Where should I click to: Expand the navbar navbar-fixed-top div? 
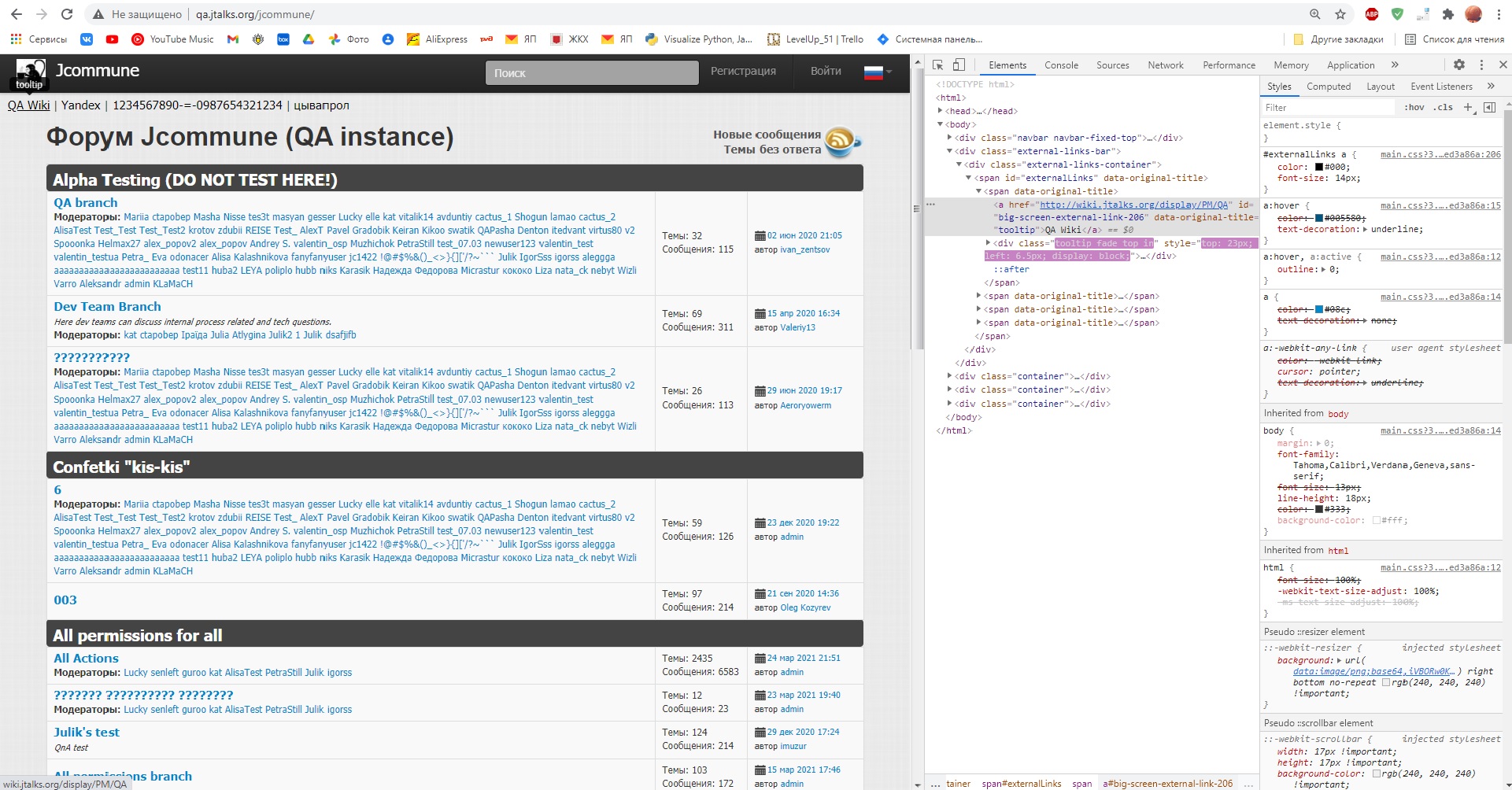949,138
